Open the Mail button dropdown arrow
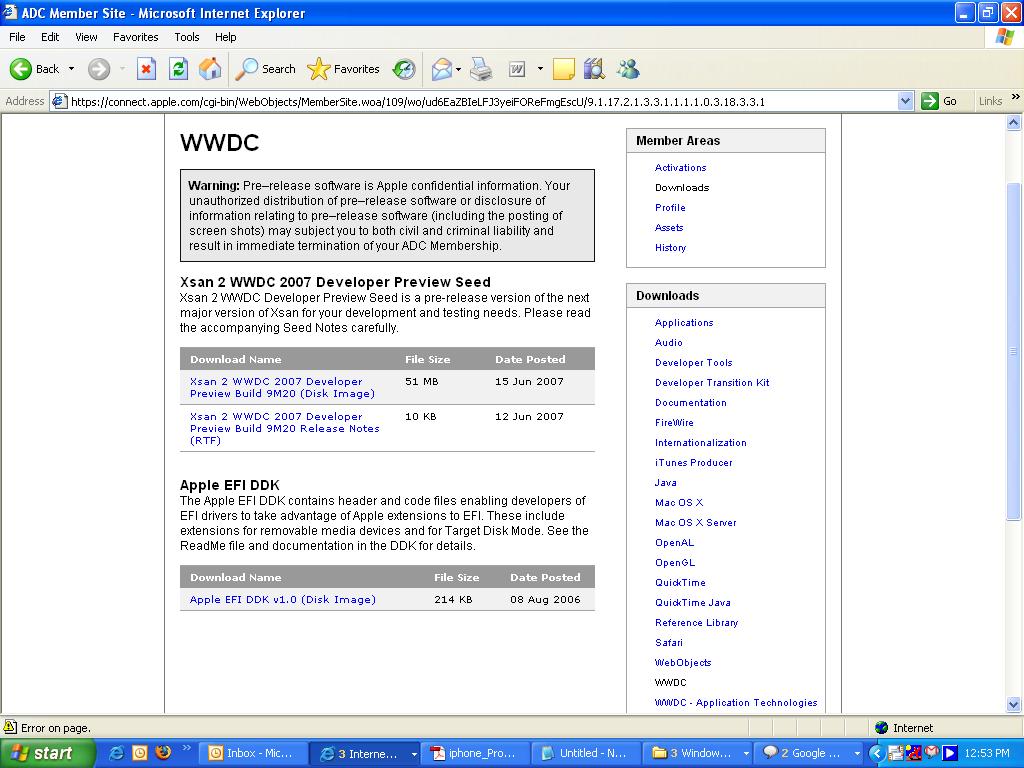The height and width of the screenshot is (768, 1024). [x=458, y=69]
